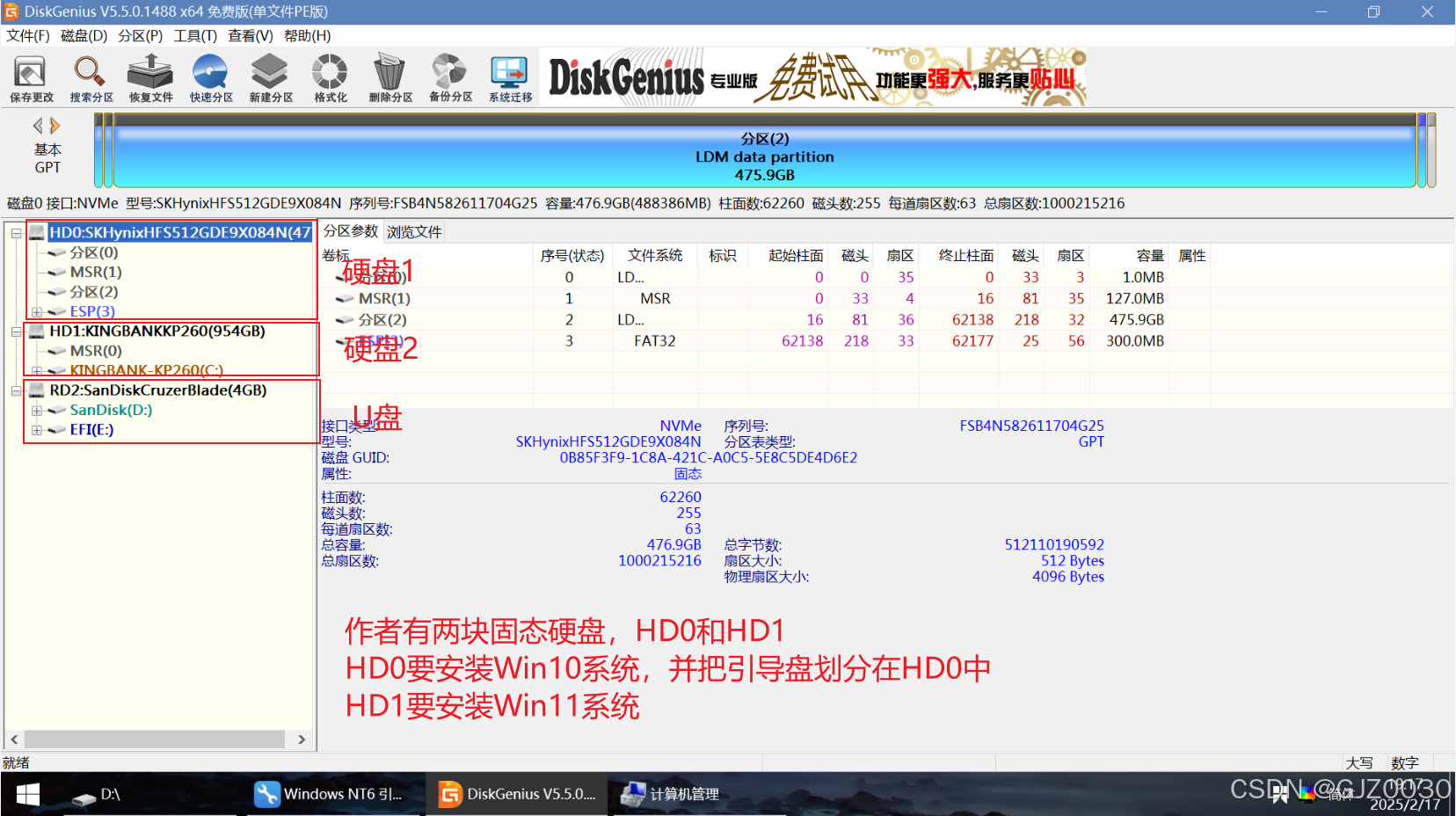Viewport: 1456px width, 816px height.
Task: Click the right scroll arrow of tree panel
Action: point(302,739)
